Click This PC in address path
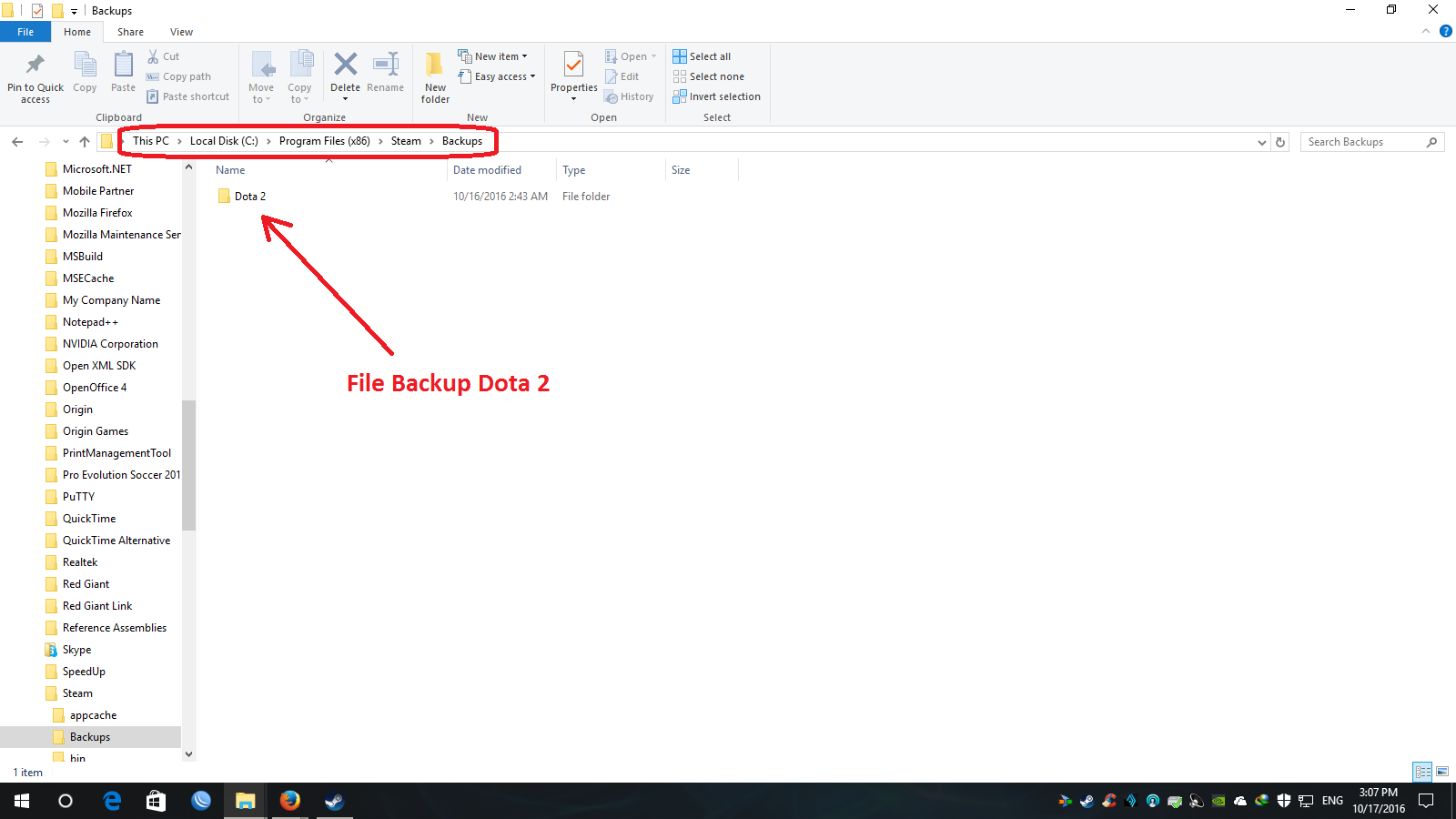Image resolution: width=1456 pixels, height=819 pixels. [x=151, y=141]
